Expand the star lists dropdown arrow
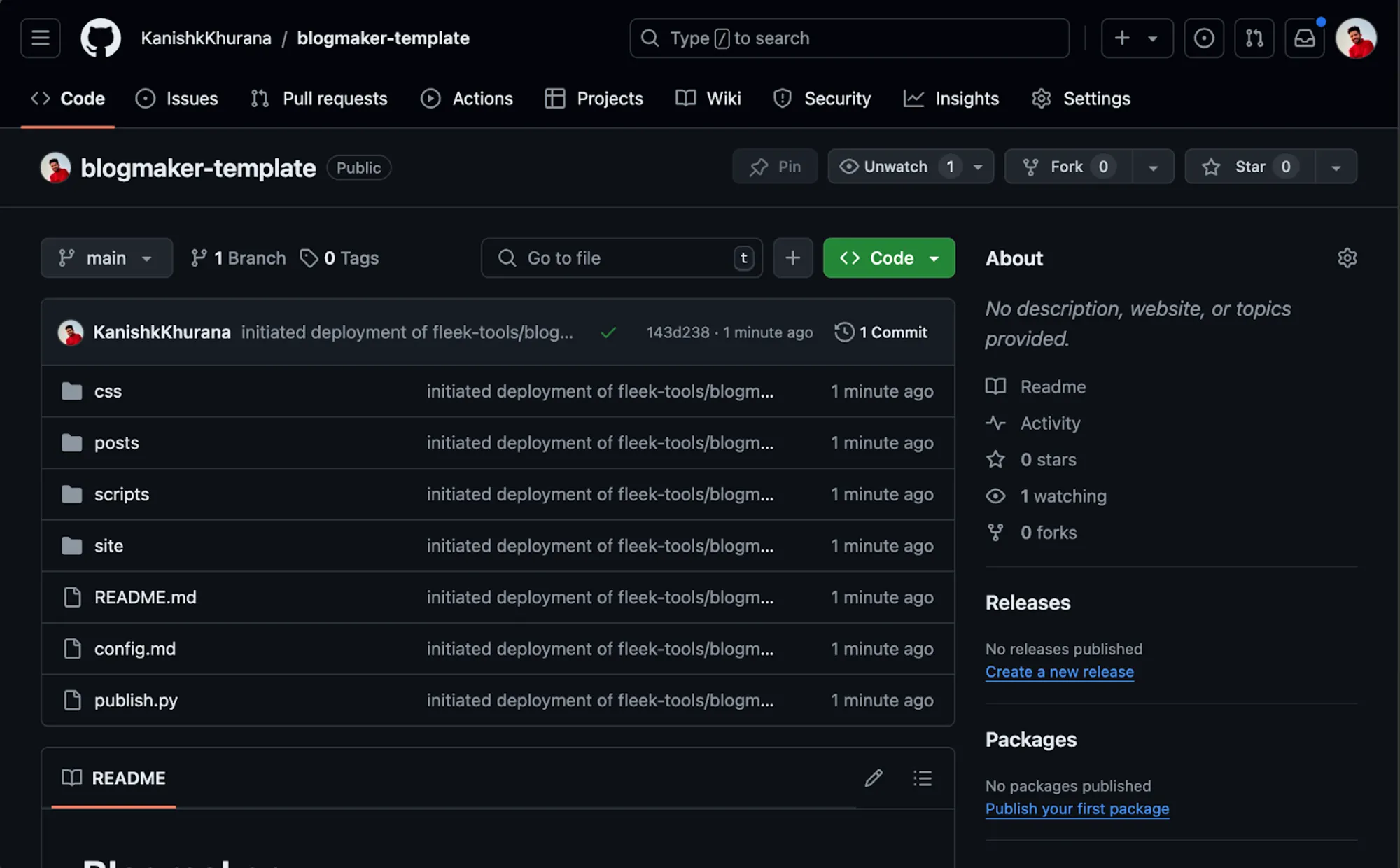1400x868 pixels. click(x=1336, y=167)
